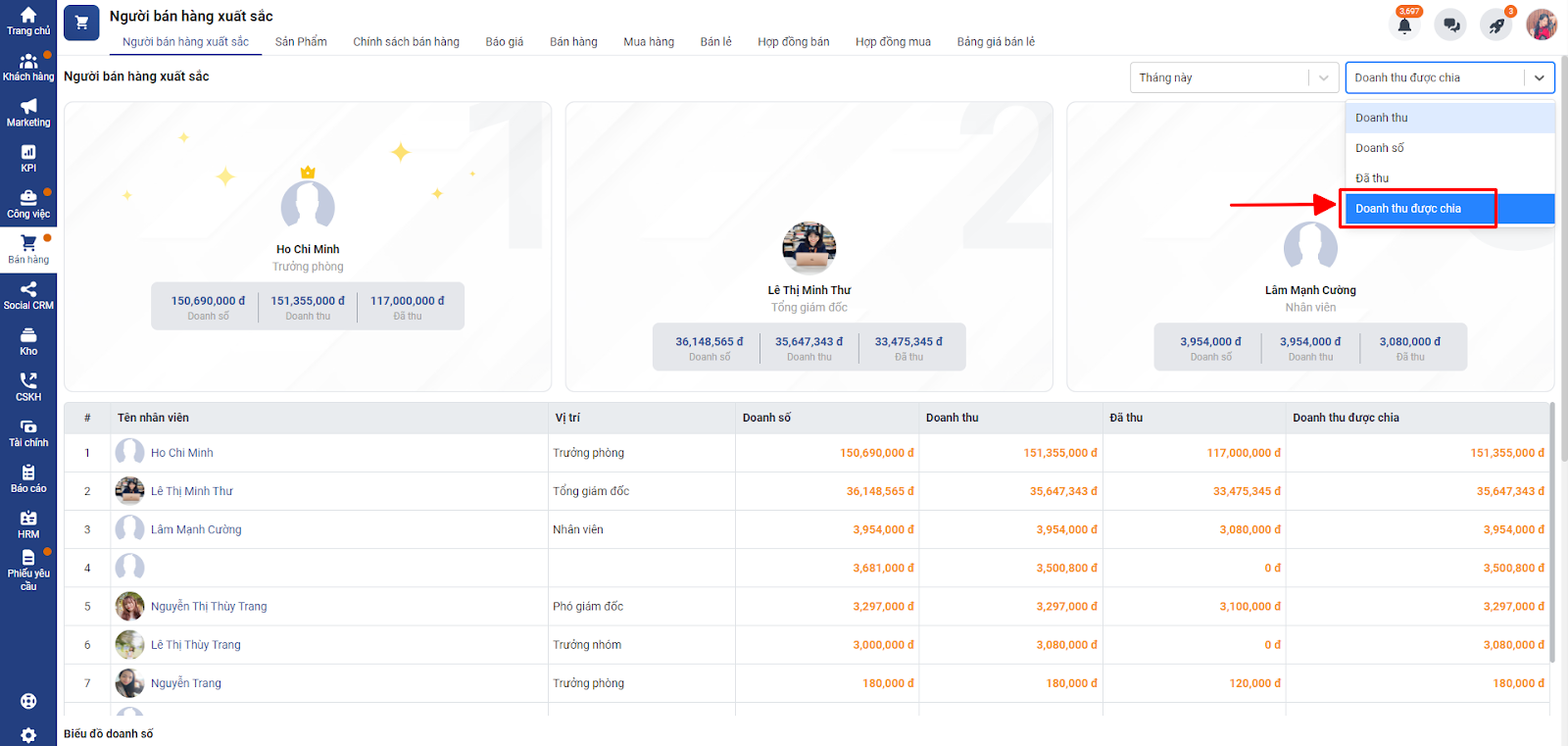Open the HRM module in sidebar
1568x746 pixels.
click(x=28, y=525)
